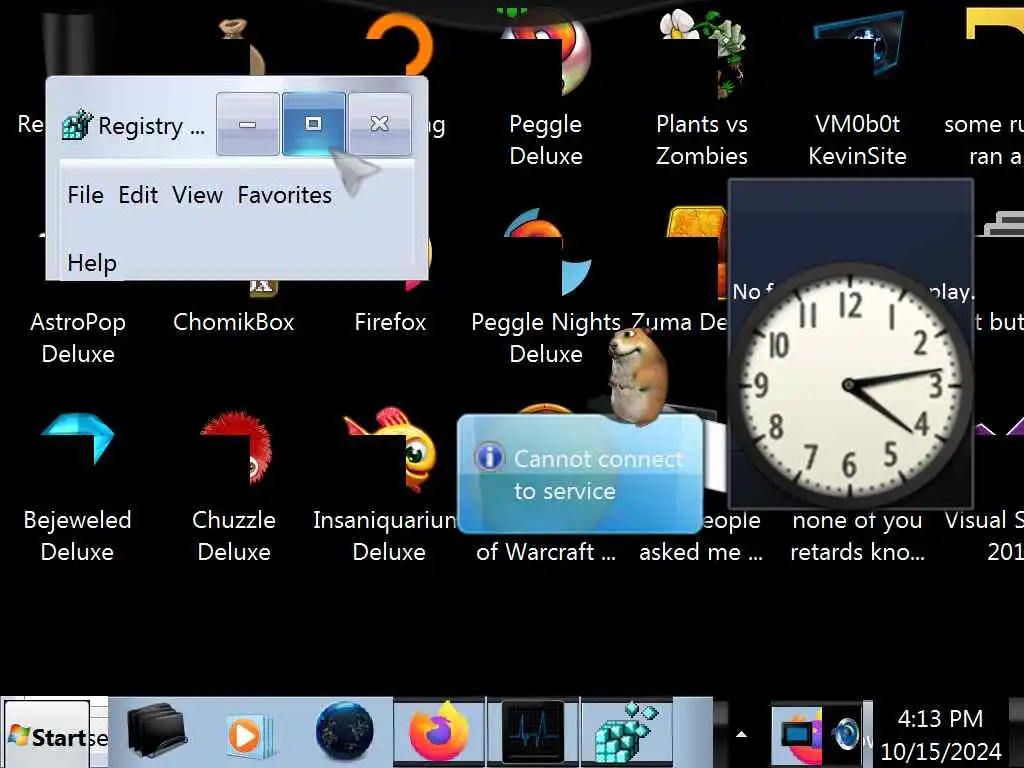Open the 4:13 PM date and time display

click(x=940, y=735)
